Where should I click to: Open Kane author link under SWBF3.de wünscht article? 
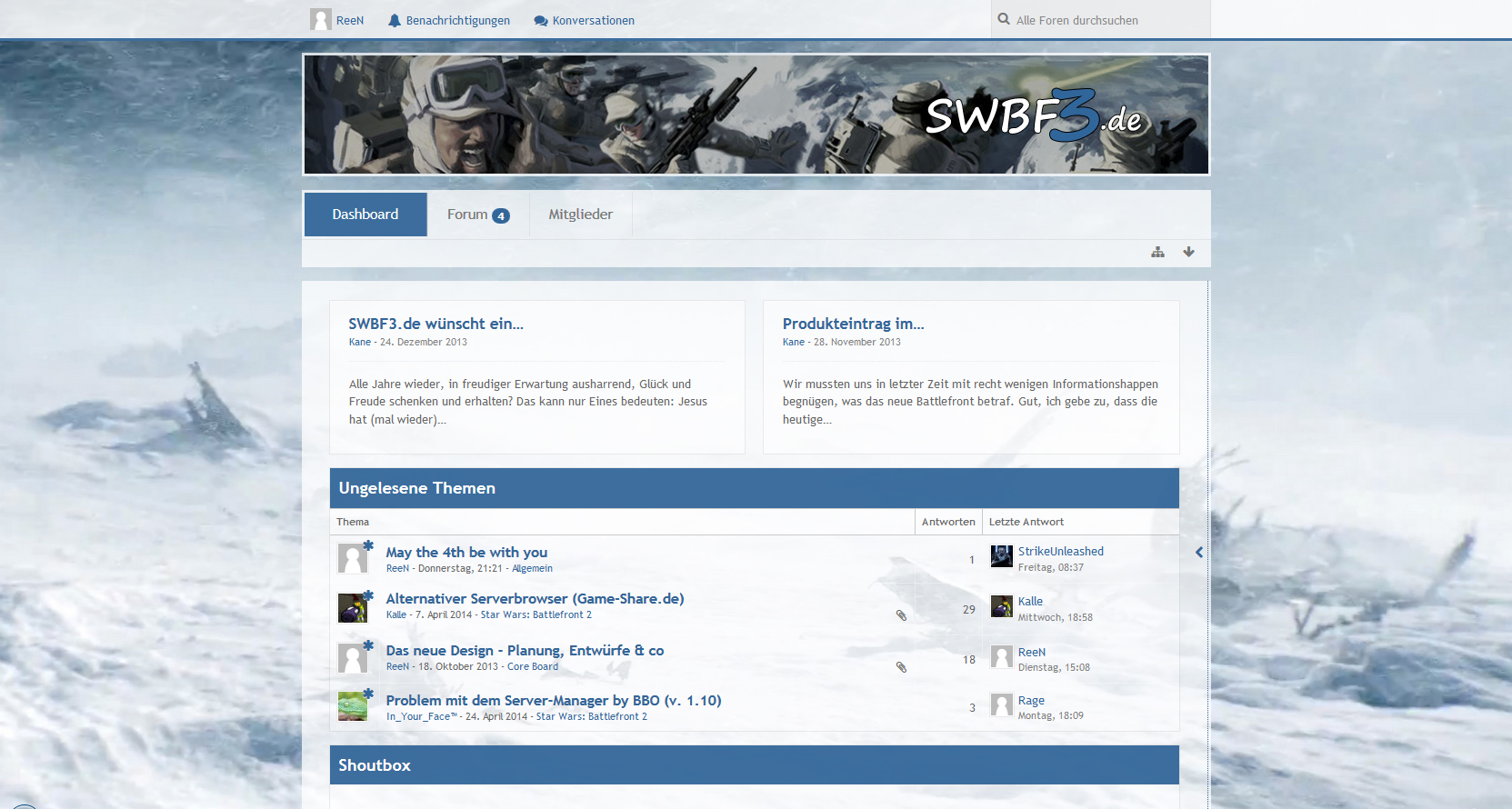[360, 343]
